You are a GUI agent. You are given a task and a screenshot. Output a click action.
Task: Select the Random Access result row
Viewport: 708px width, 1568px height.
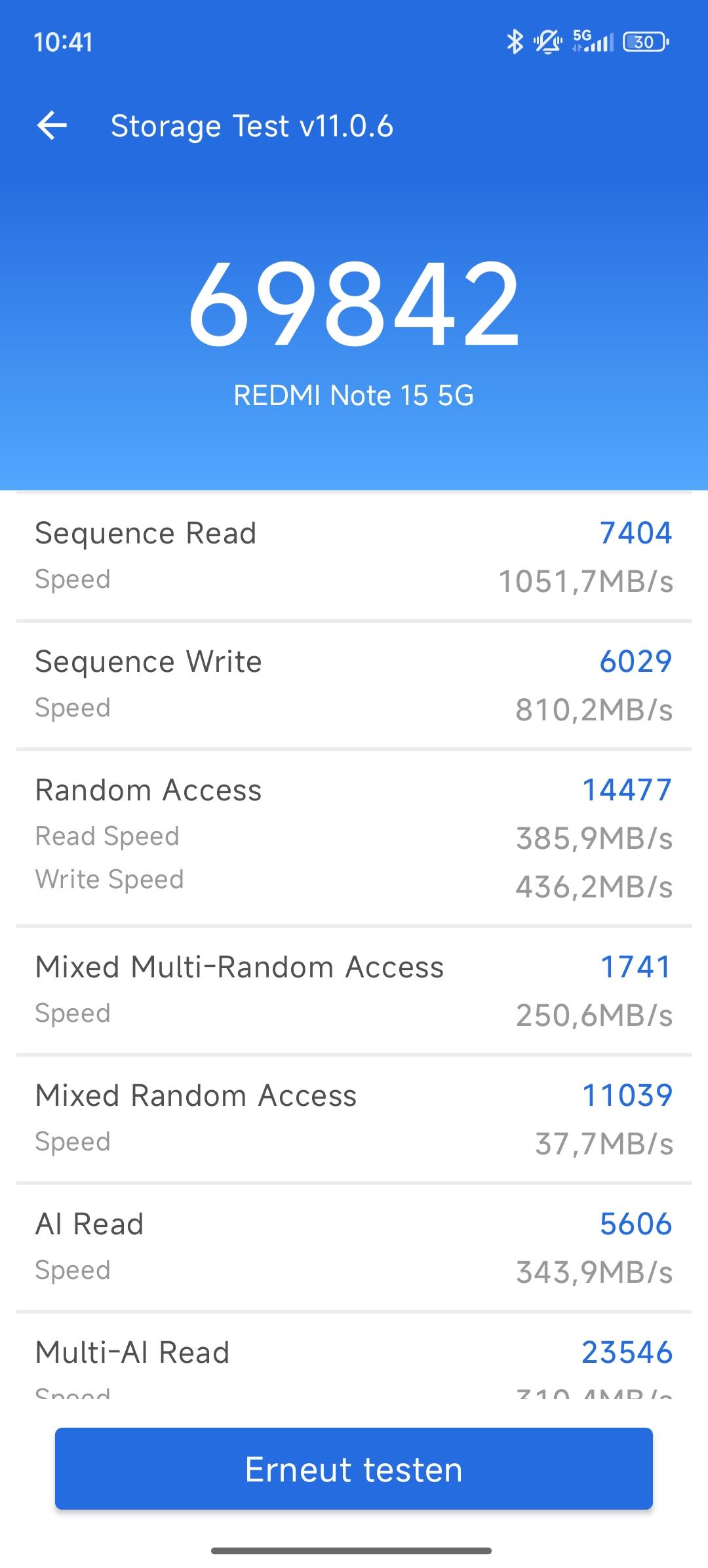pos(354,836)
